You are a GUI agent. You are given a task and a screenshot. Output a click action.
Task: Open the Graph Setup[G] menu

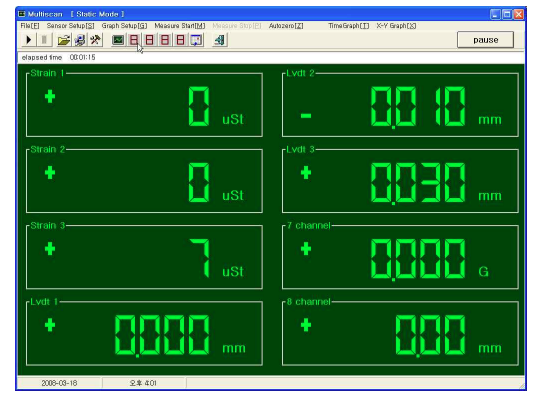(124, 26)
